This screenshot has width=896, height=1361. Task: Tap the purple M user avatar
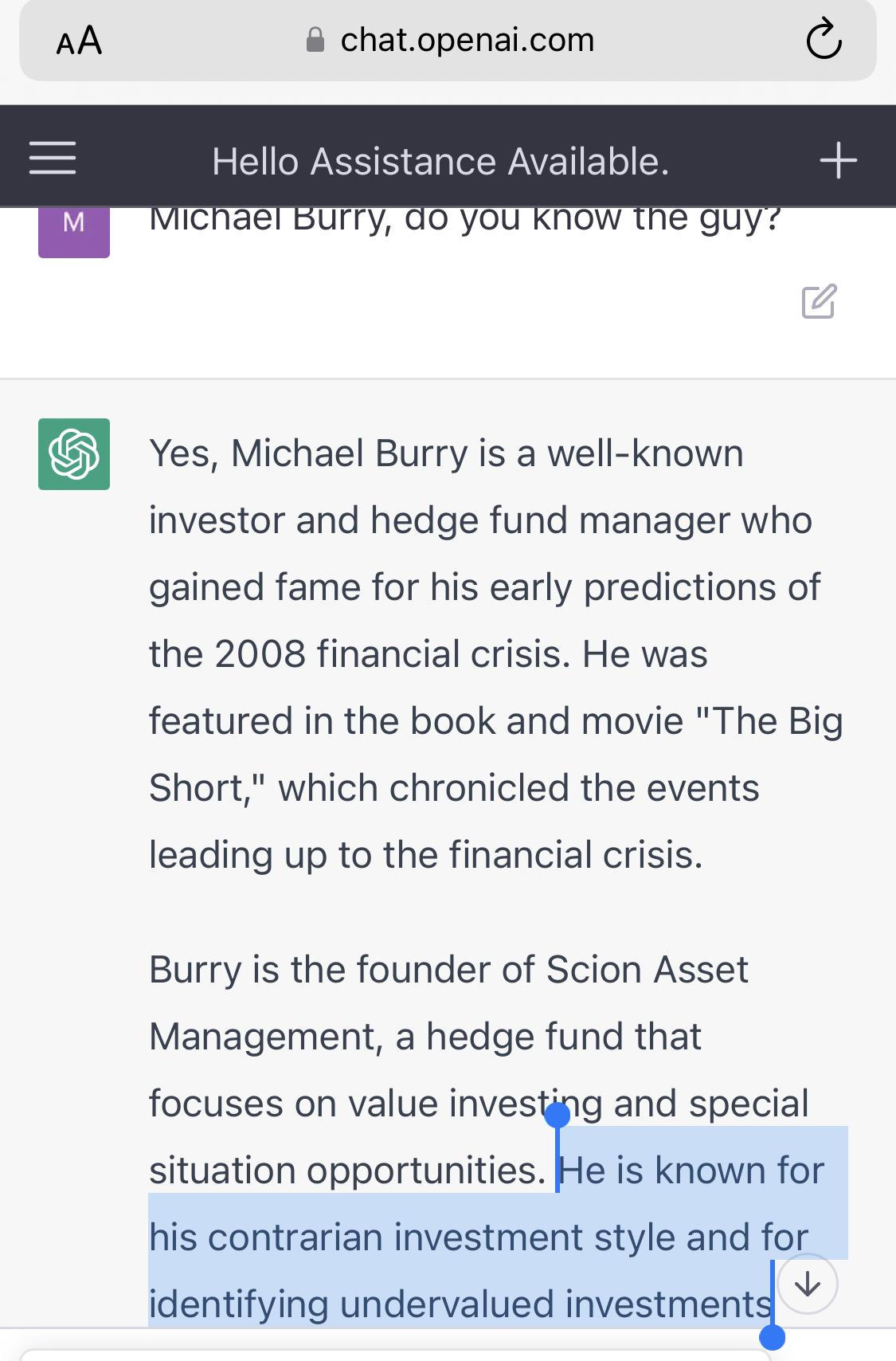pyautogui.click(x=74, y=229)
